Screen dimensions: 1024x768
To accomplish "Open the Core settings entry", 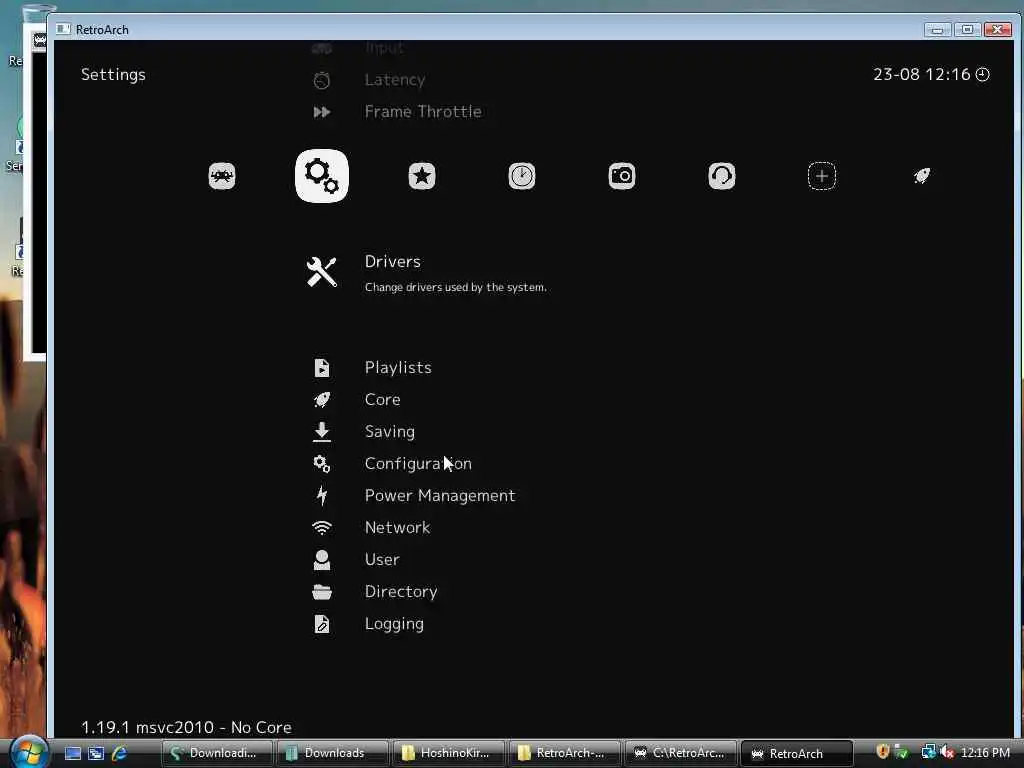I will [383, 400].
